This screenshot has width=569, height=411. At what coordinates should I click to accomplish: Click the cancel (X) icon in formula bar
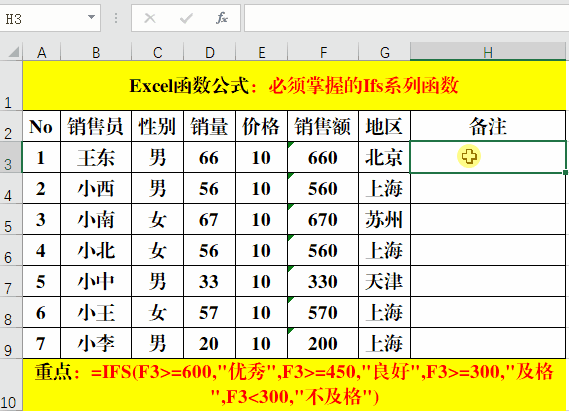click(x=150, y=18)
